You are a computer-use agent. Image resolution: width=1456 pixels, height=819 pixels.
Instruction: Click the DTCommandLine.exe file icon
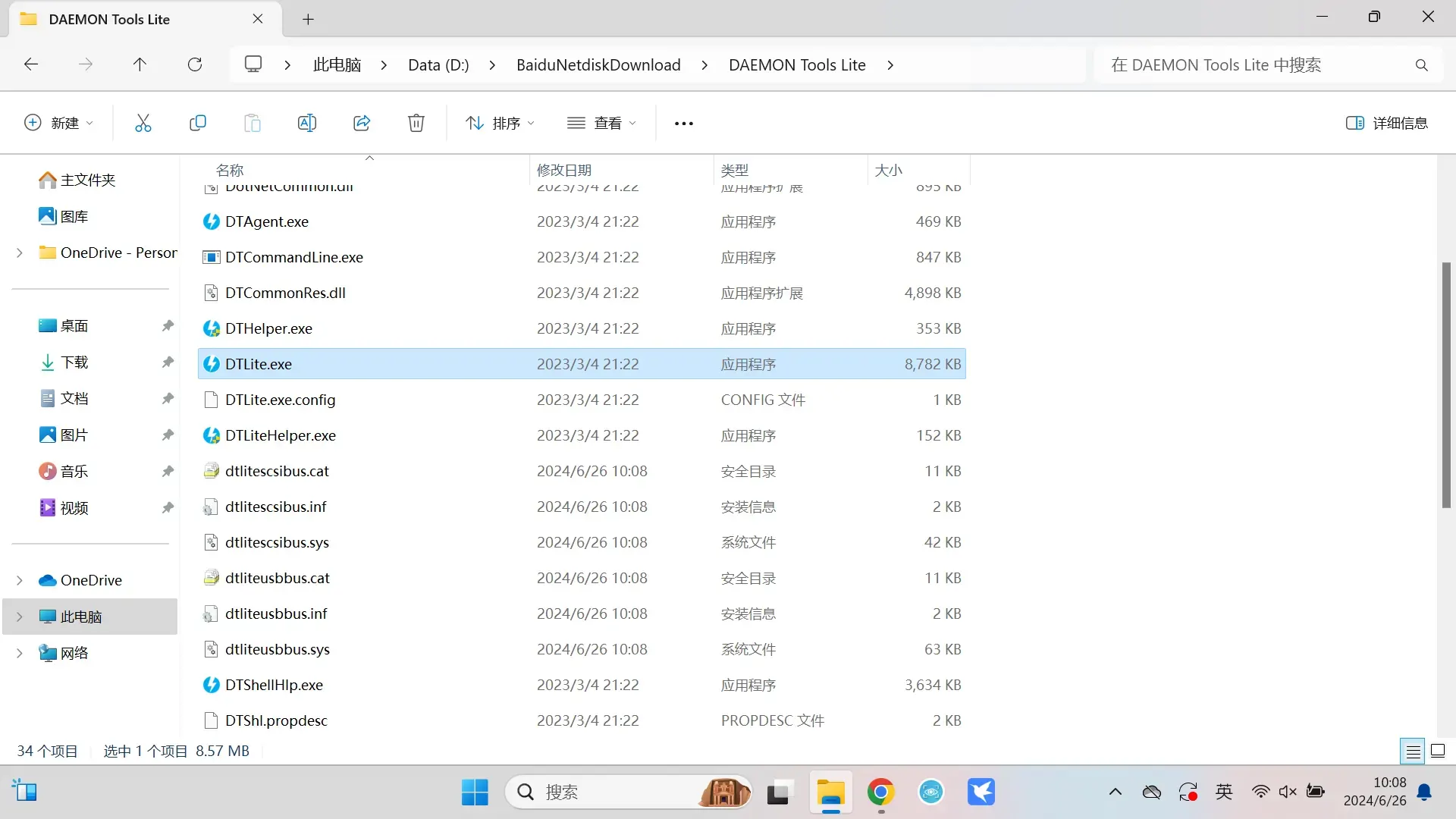point(212,257)
